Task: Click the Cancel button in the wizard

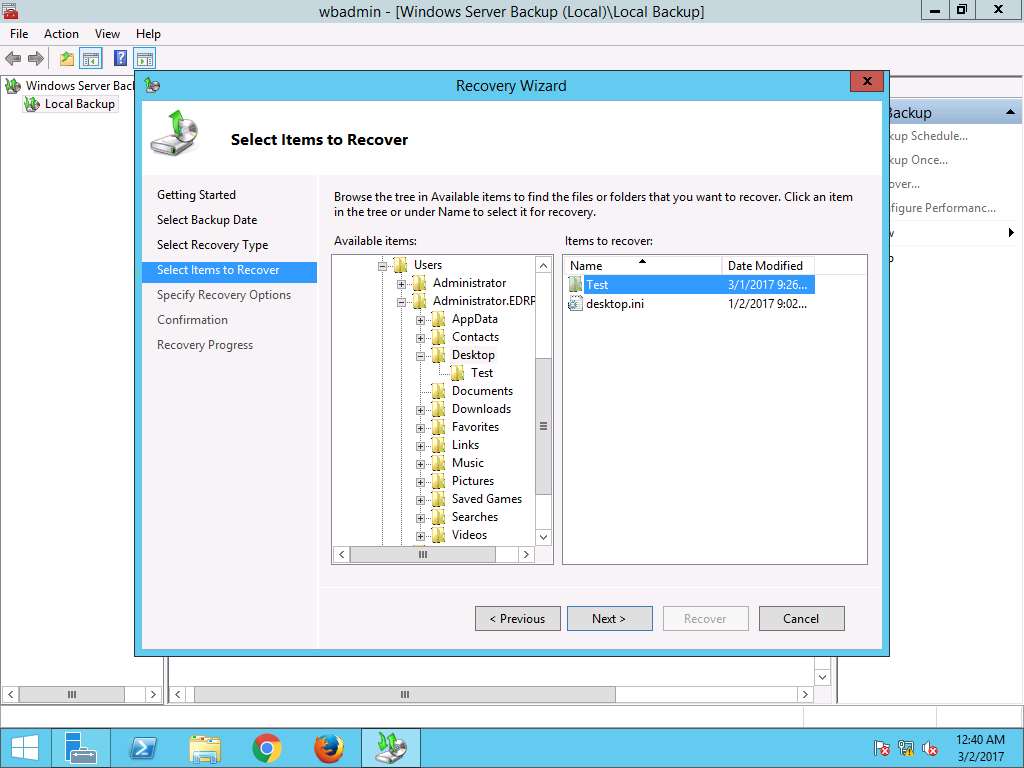Action: [x=801, y=618]
